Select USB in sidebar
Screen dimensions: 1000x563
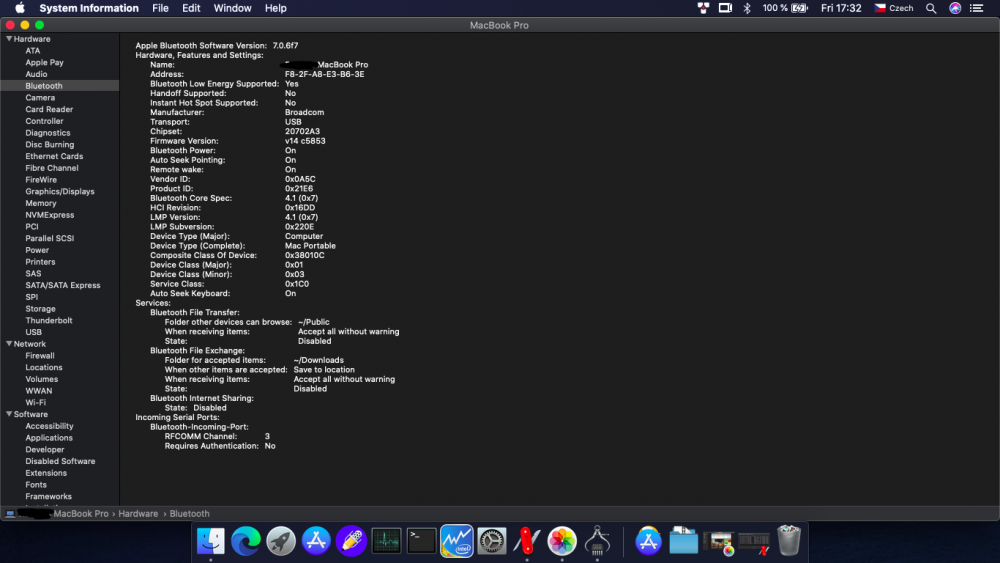(x=33, y=332)
